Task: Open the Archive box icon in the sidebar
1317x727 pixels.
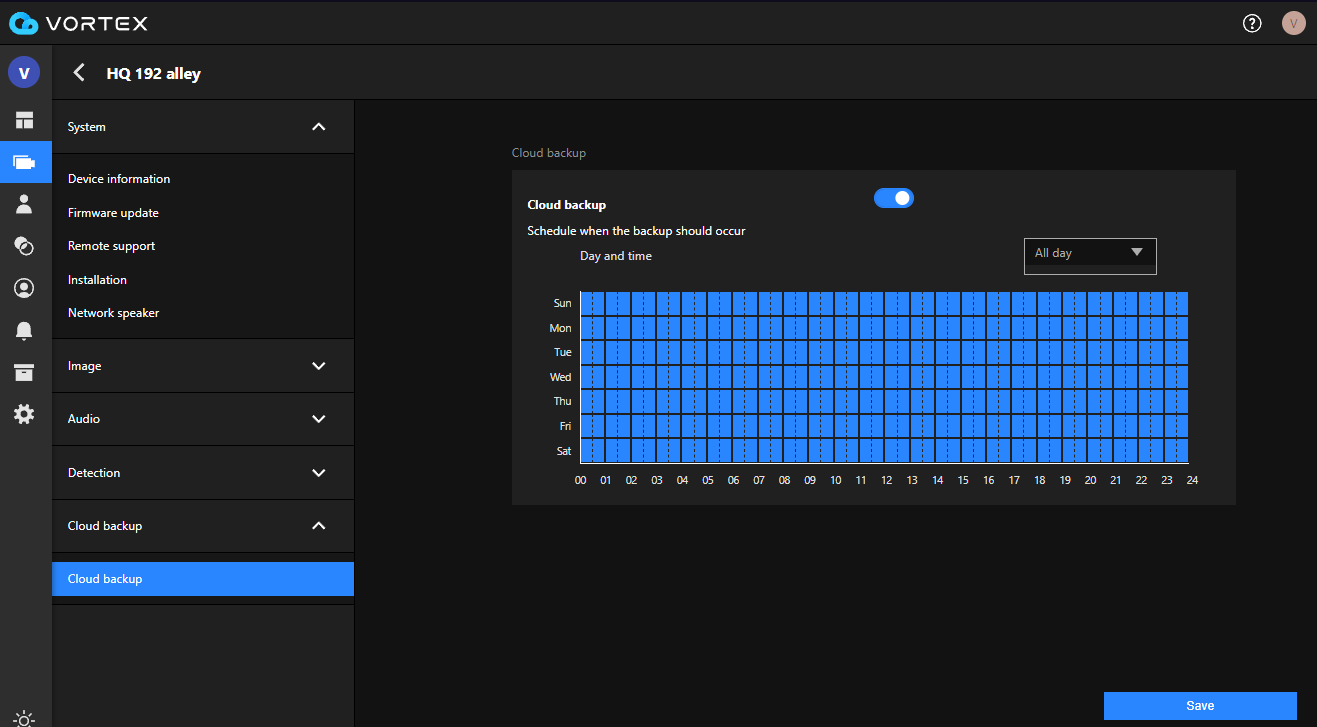Action: 24,372
